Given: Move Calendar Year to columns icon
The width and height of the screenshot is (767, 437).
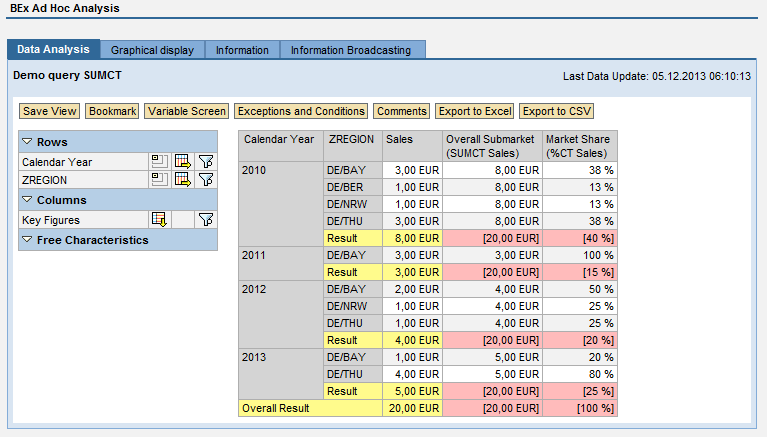Looking at the screenshot, I should click(x=182, y=161).
